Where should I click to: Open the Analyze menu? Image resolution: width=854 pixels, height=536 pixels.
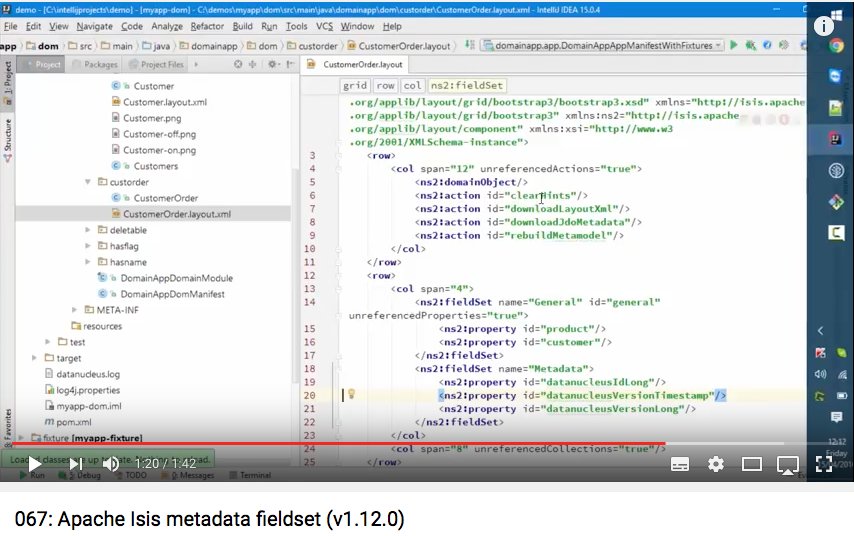click(167, 26)
